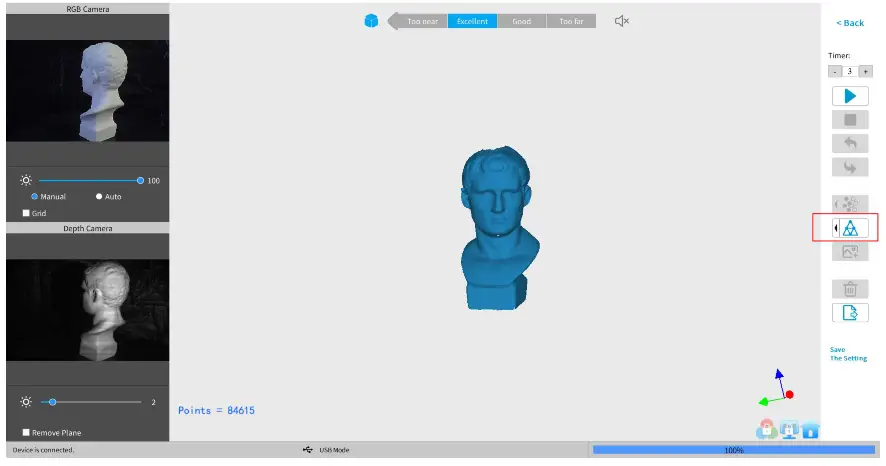Enable the Remove Plane checkbox

point(26,432)
